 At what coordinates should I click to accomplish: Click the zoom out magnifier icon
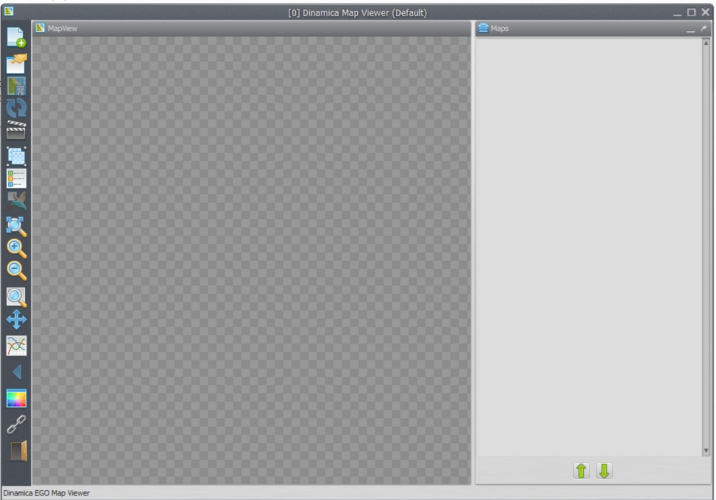[x=16, y=271]
